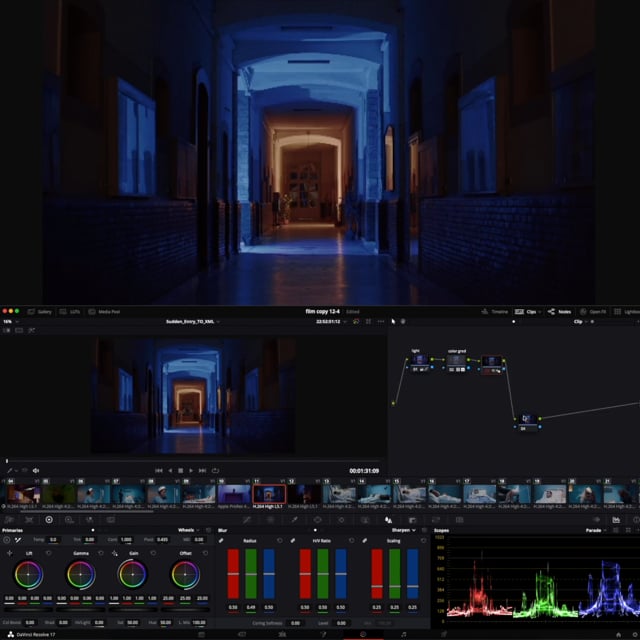Open the Wheels mode dropdown

tap(189, 530)
